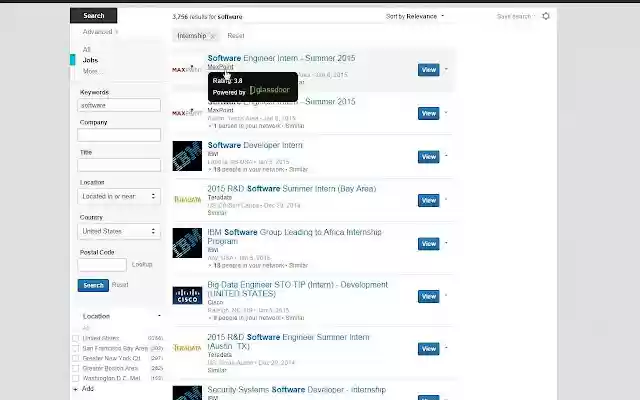
Task: Check the Greater Boston Area filter
Action: coord(76,369)
